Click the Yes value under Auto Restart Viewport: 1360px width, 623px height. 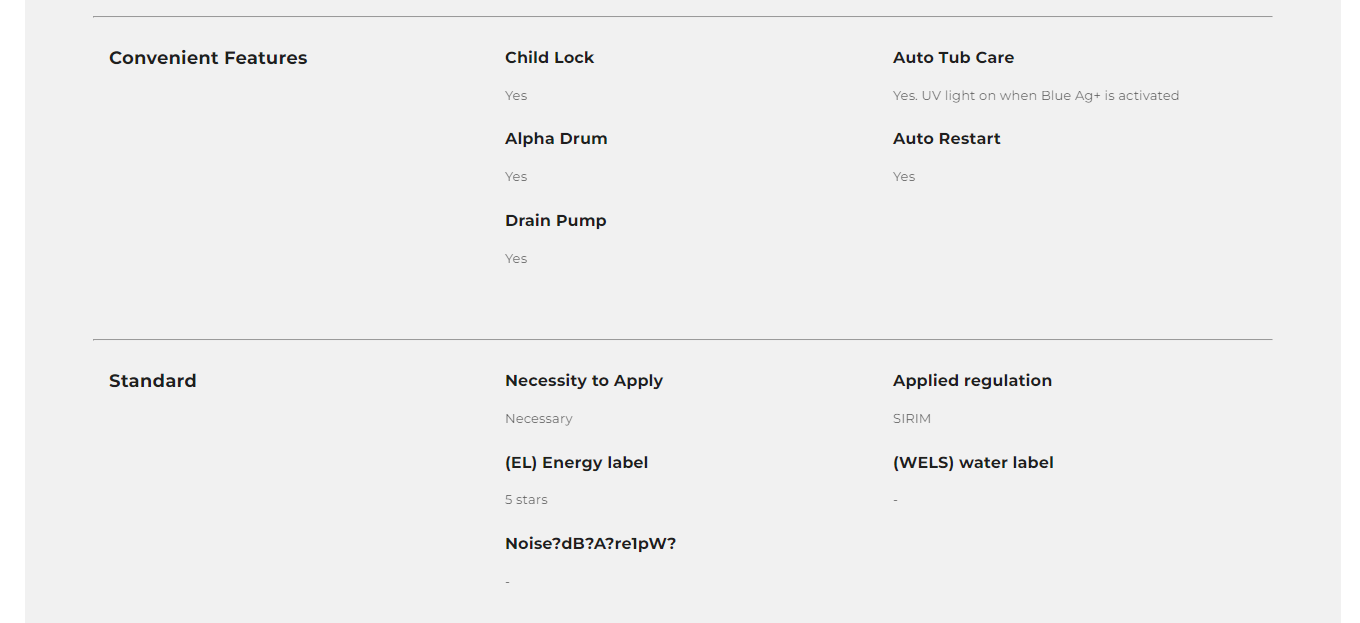(903, 177)
